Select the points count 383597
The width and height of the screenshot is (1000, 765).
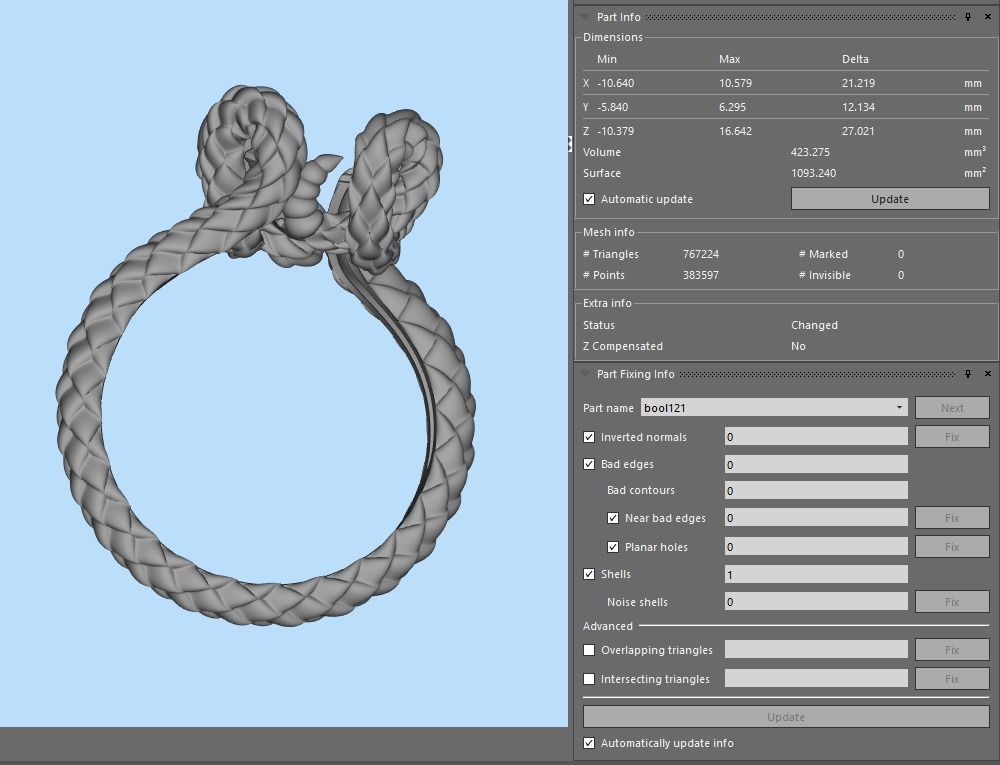(701, 275)
